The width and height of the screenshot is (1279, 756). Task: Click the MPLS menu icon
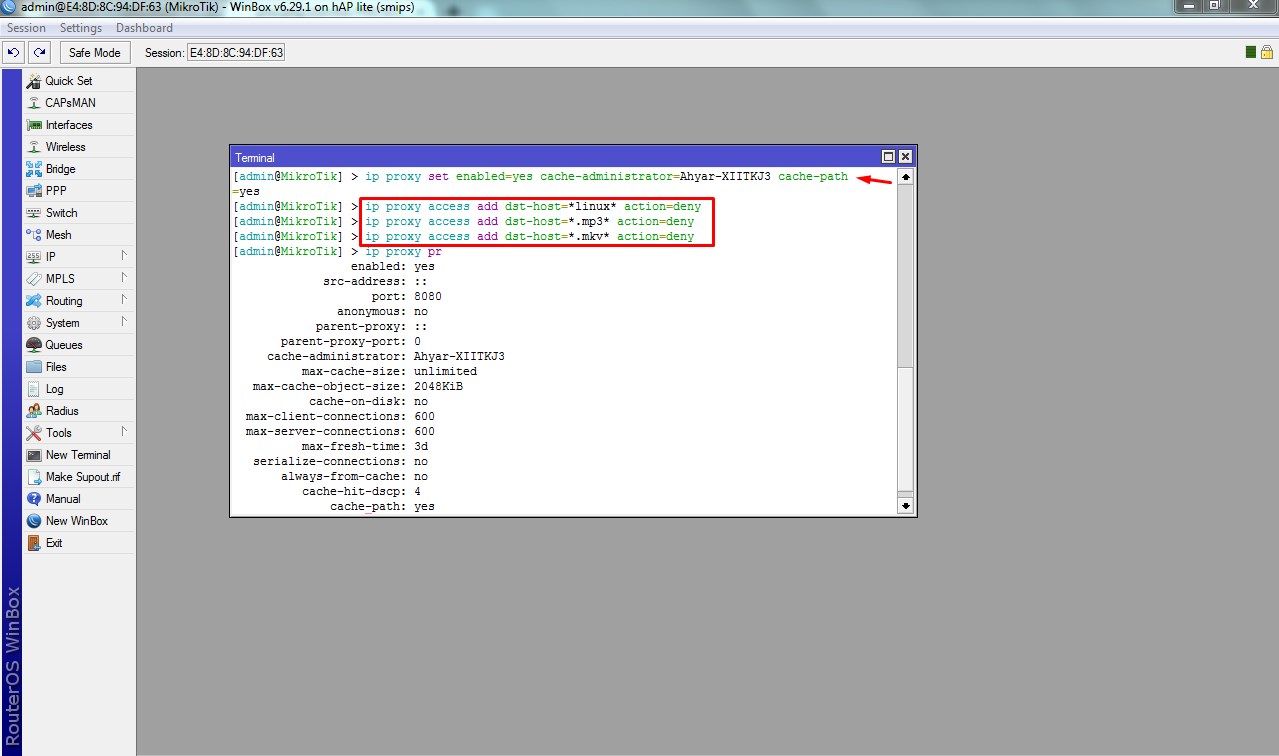click(34, 279)
